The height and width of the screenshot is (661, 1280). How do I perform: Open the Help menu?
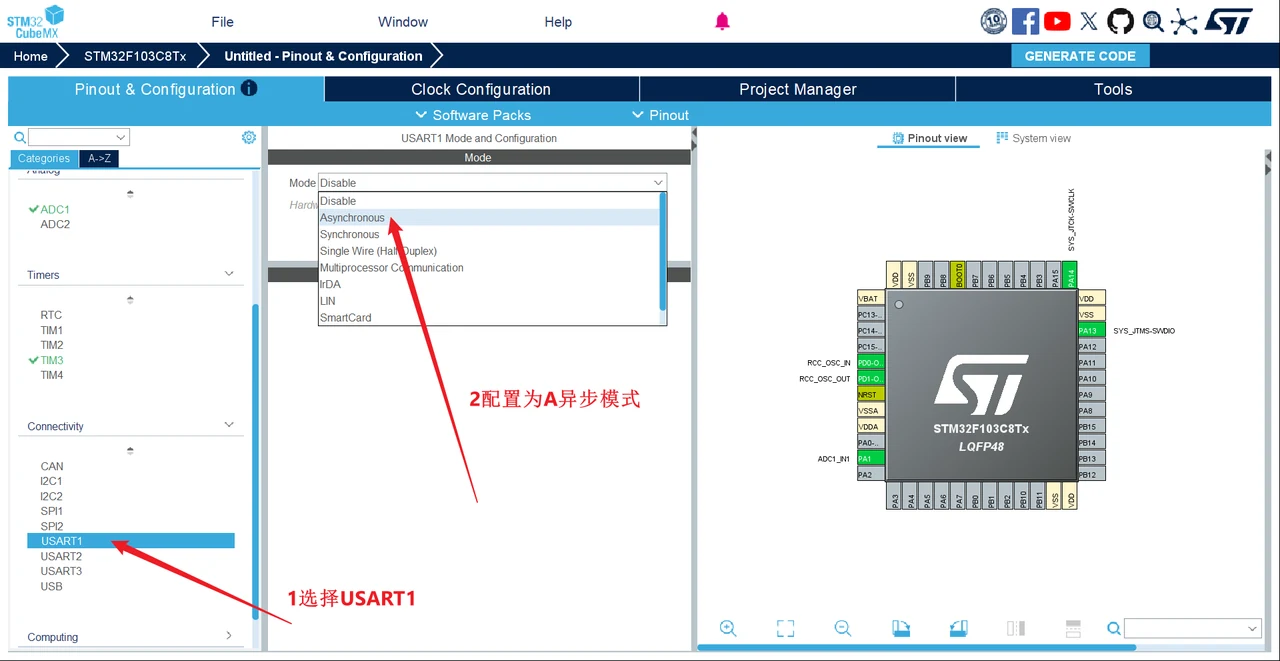(558, 22)
